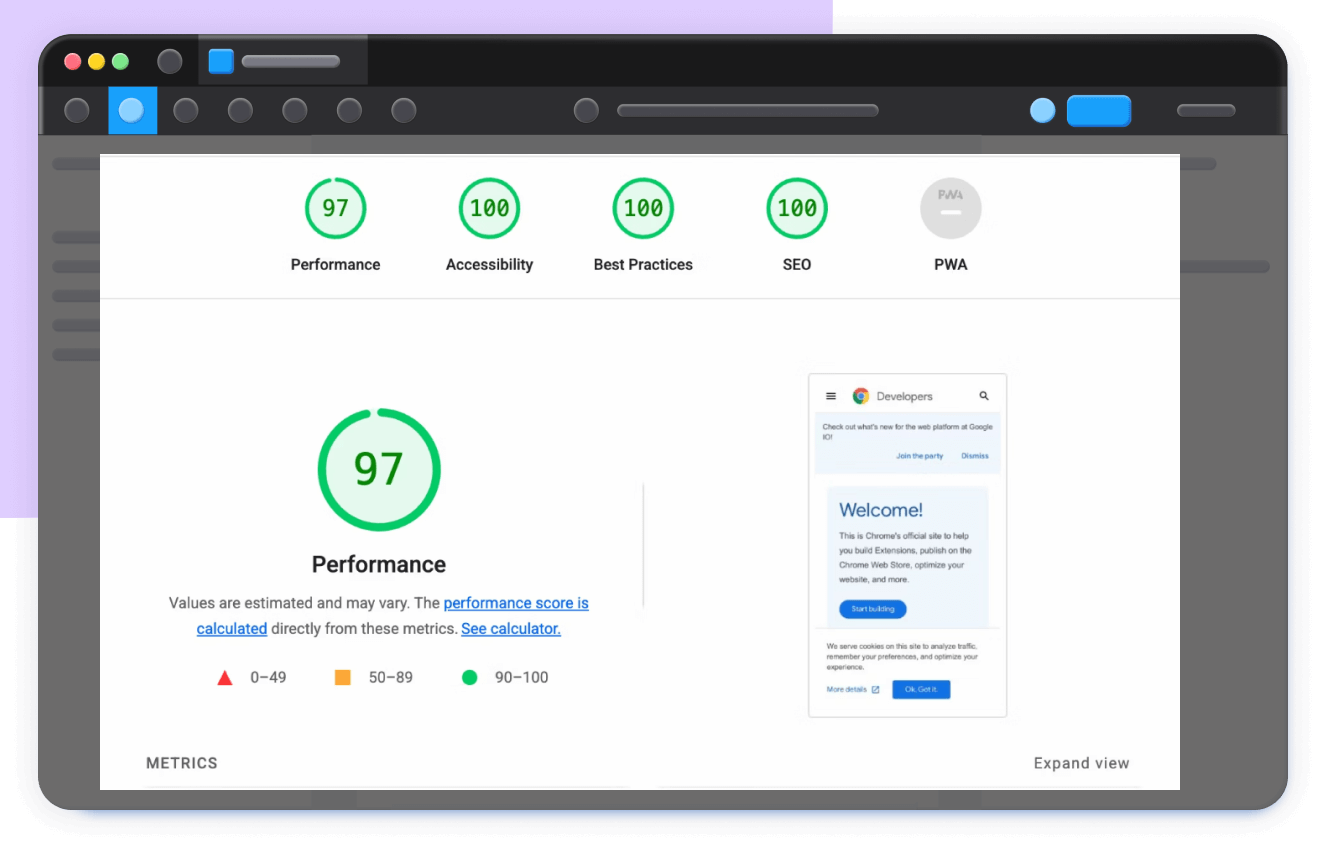Screen dimensions: 1326x851
Task: Click the large 97 Performance gauge
Action: pos(379,469)
